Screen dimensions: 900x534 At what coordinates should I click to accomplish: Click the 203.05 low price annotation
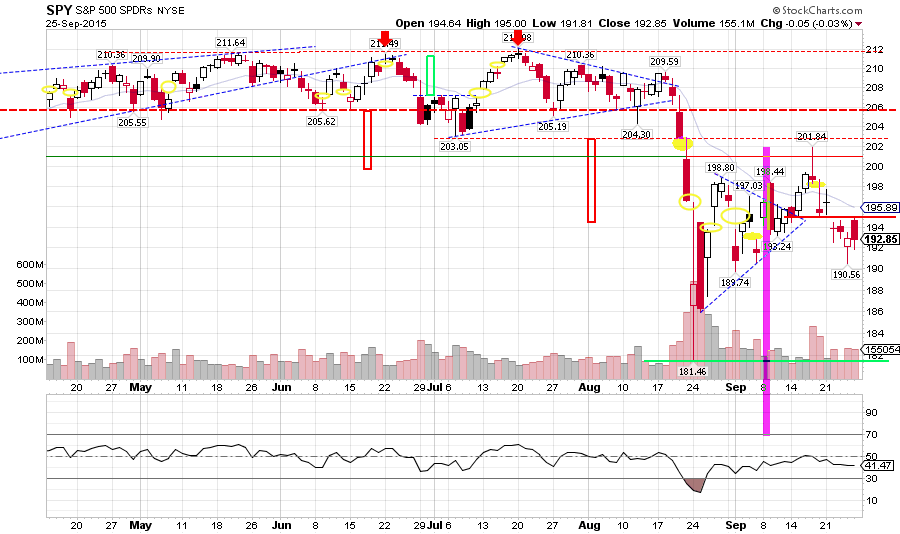pos(455,146)
